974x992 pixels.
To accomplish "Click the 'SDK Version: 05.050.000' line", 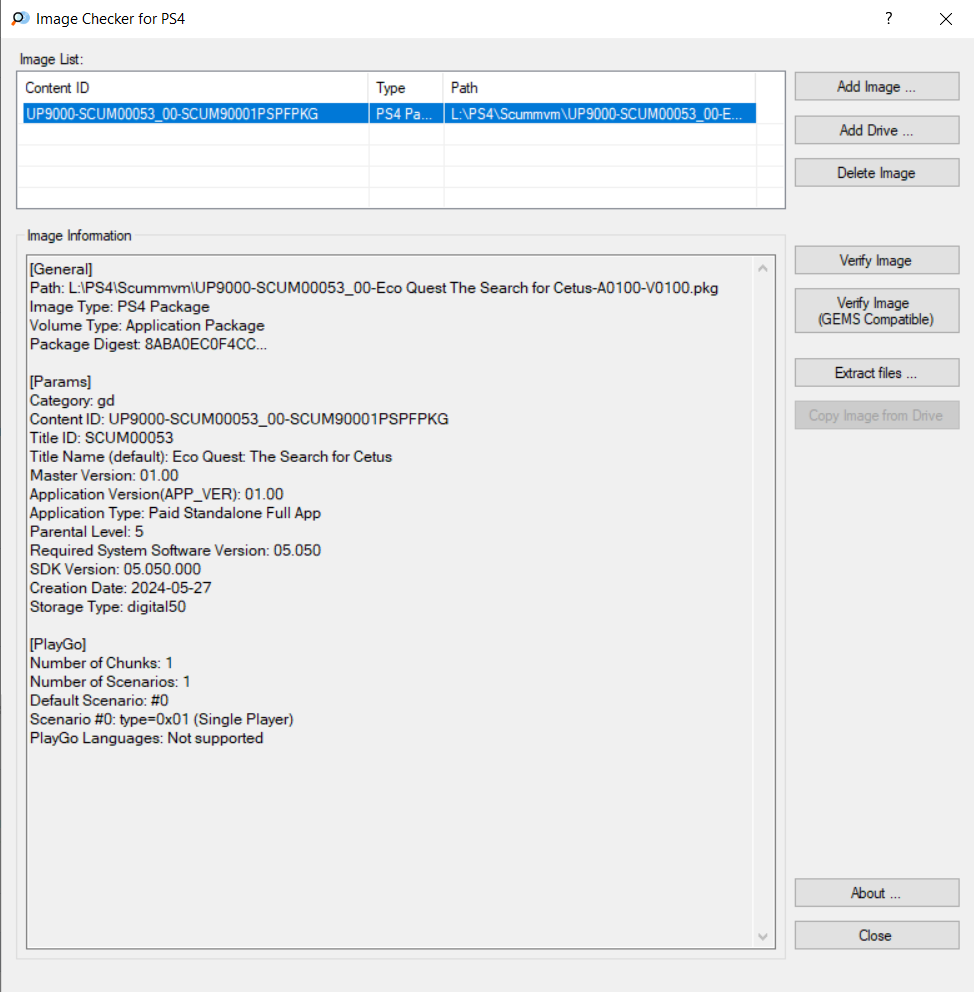I will click(x=115, y=569).
